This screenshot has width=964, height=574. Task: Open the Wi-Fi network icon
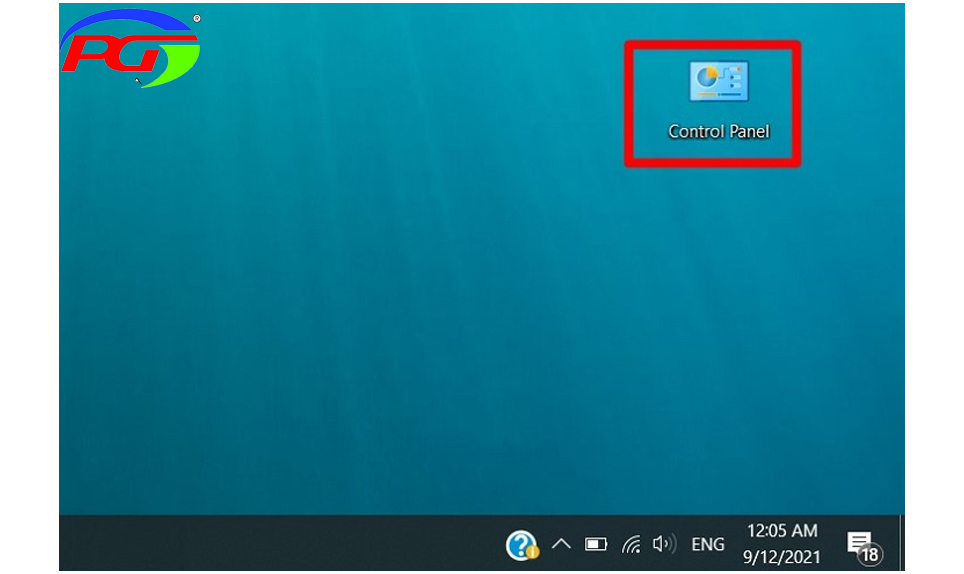631,544
